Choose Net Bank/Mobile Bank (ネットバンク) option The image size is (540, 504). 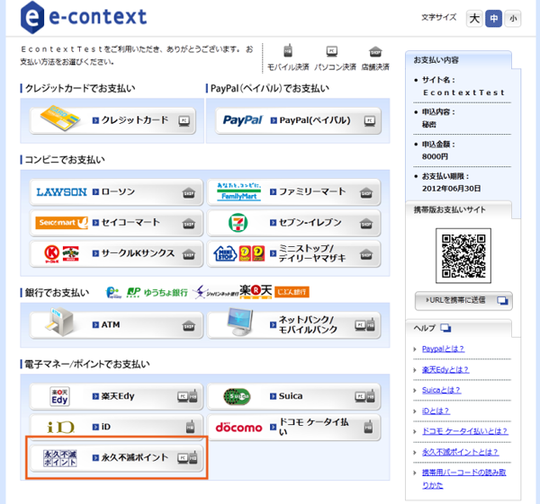[294, 325]
